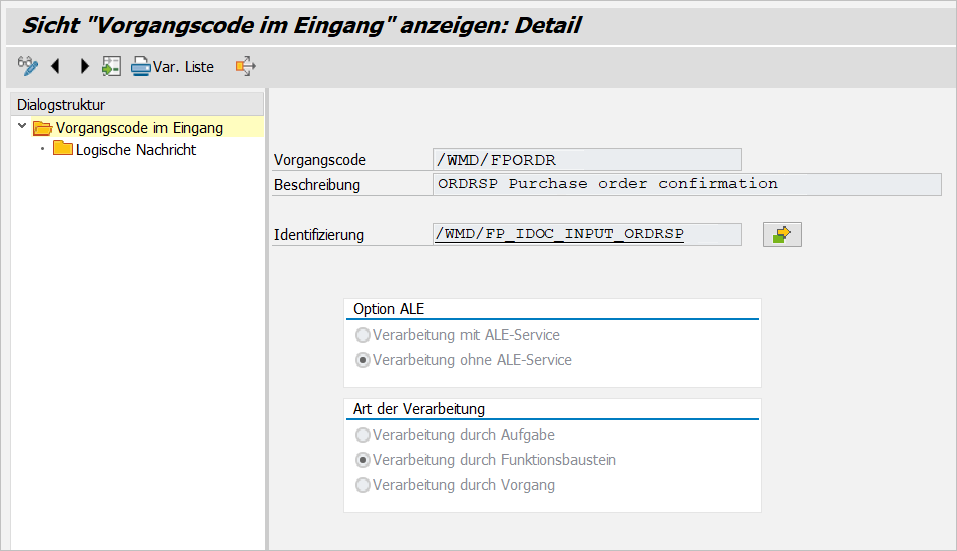
Task: Choose Verarbeitung durch Vorgang radio option
Action: (x=363, y=485)
